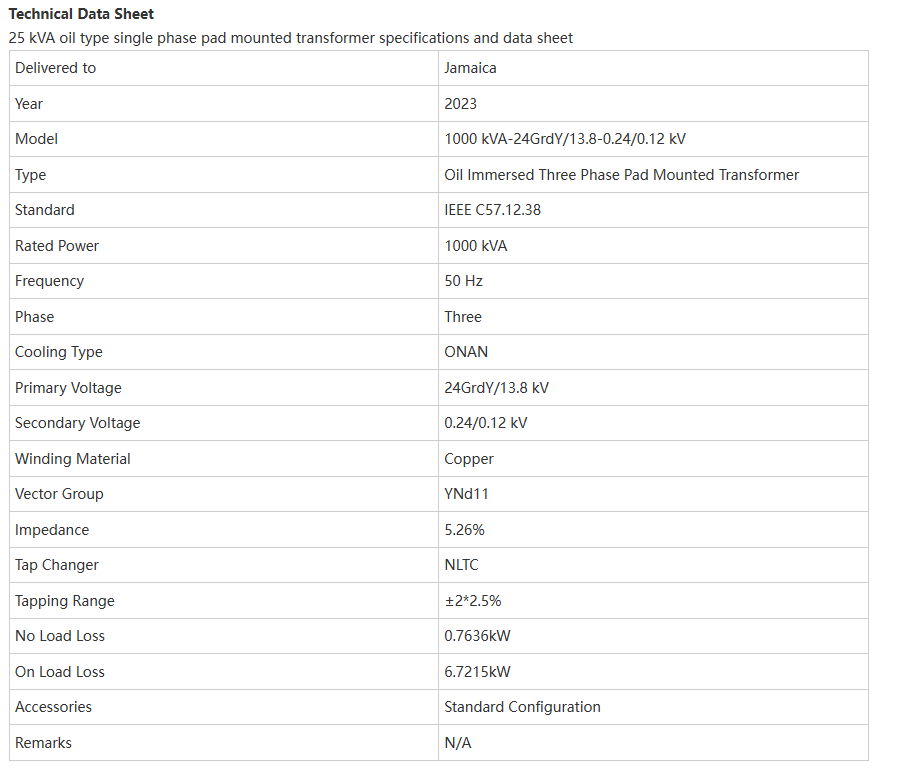Click the Primary Voltage 24GrdY/13.8 kV value
Image resolution: width=902 pixels, height=773 pixels.
click(496, 388)
